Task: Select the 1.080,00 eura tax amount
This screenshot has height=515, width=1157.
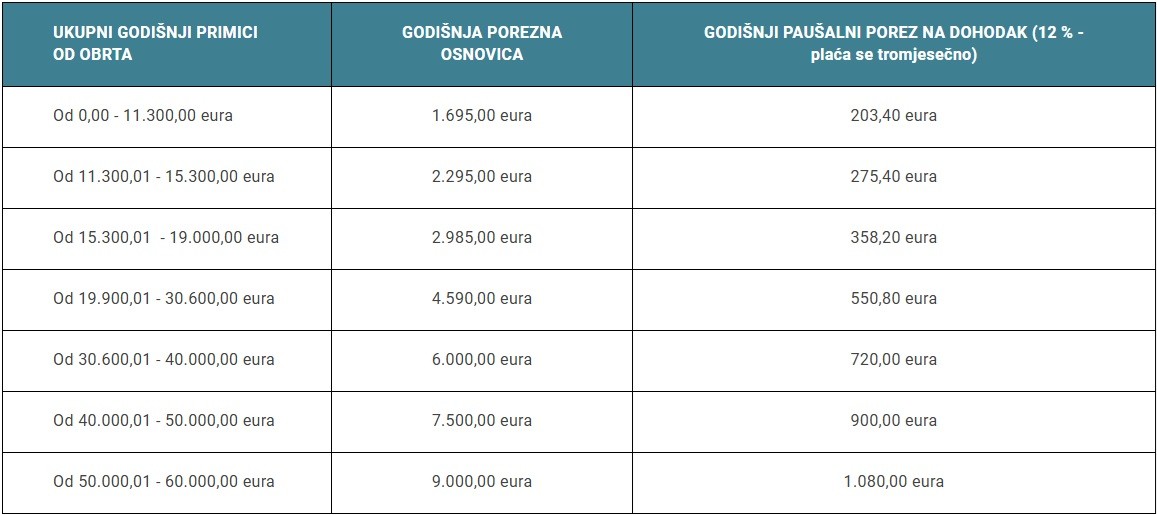Action: [x=893, y=481]
